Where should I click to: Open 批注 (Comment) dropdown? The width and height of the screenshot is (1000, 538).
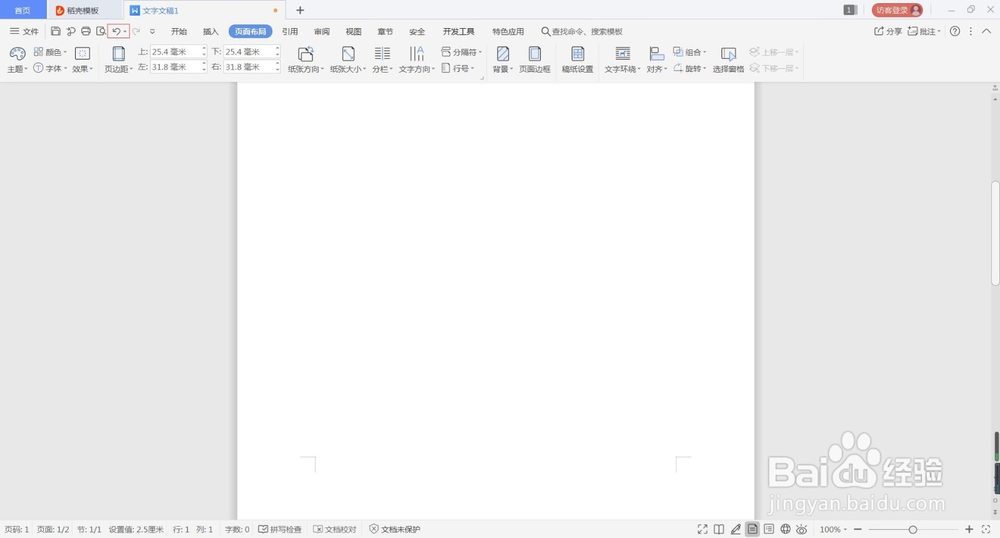coord(924,31)
